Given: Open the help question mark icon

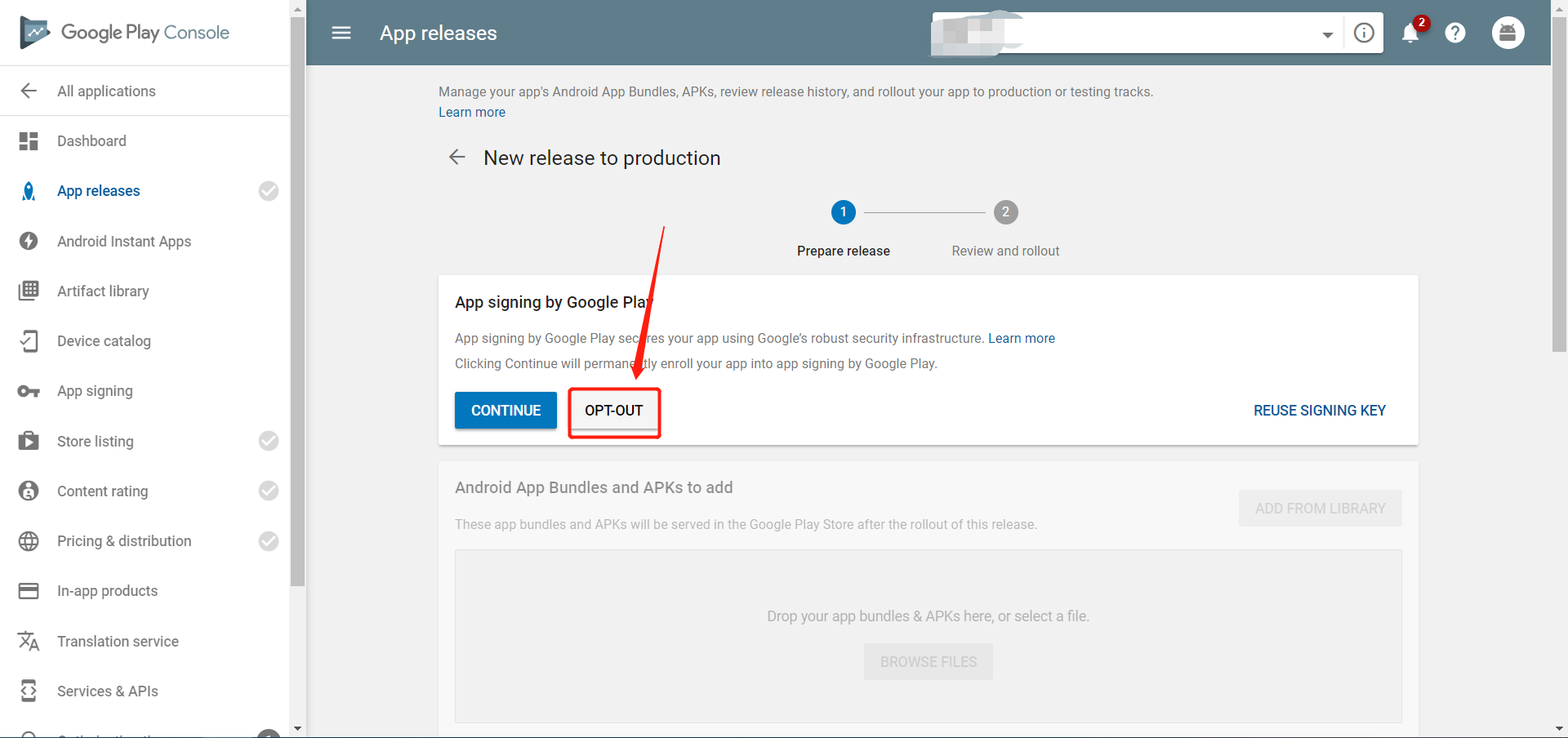Looking at the screenshot, I should pos(1455,33).
